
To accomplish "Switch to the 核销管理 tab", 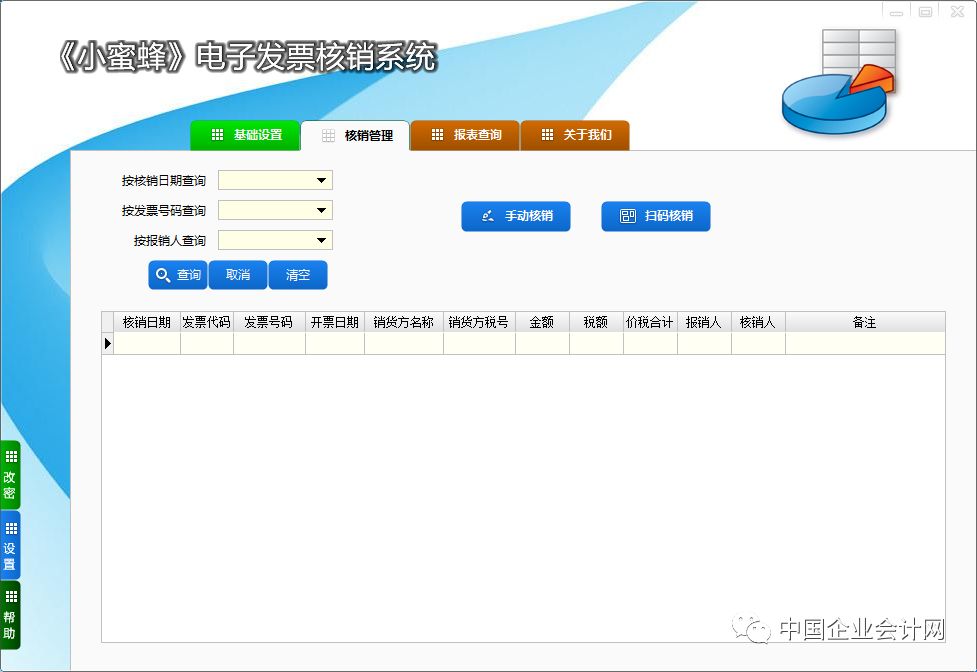I will pyautogui.click(x=355, y=135).
